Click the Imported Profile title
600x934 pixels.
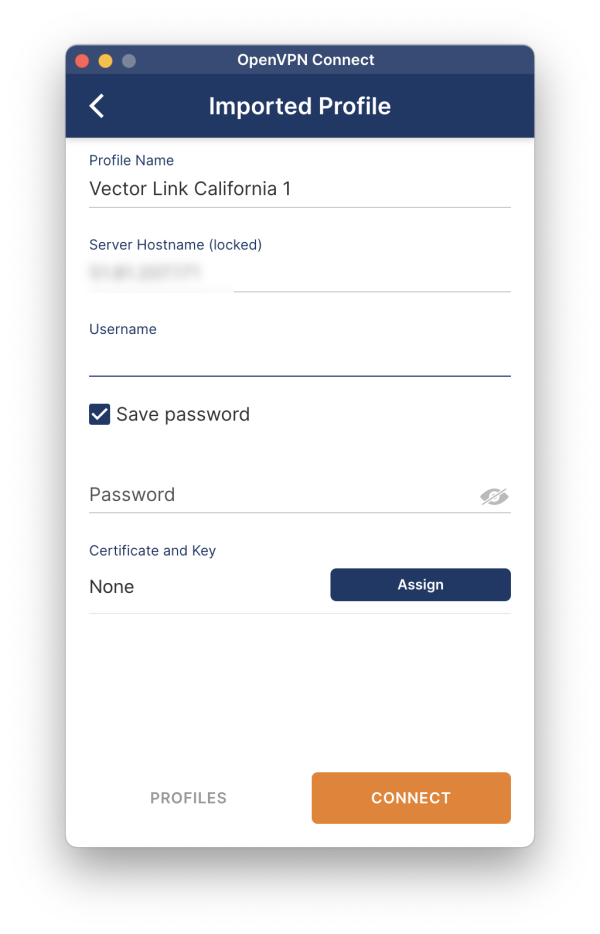click(300, 105)
